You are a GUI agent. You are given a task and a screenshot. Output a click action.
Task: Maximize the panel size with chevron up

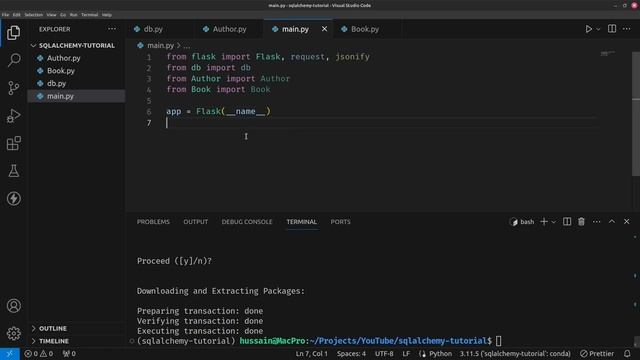coord(612,222)
